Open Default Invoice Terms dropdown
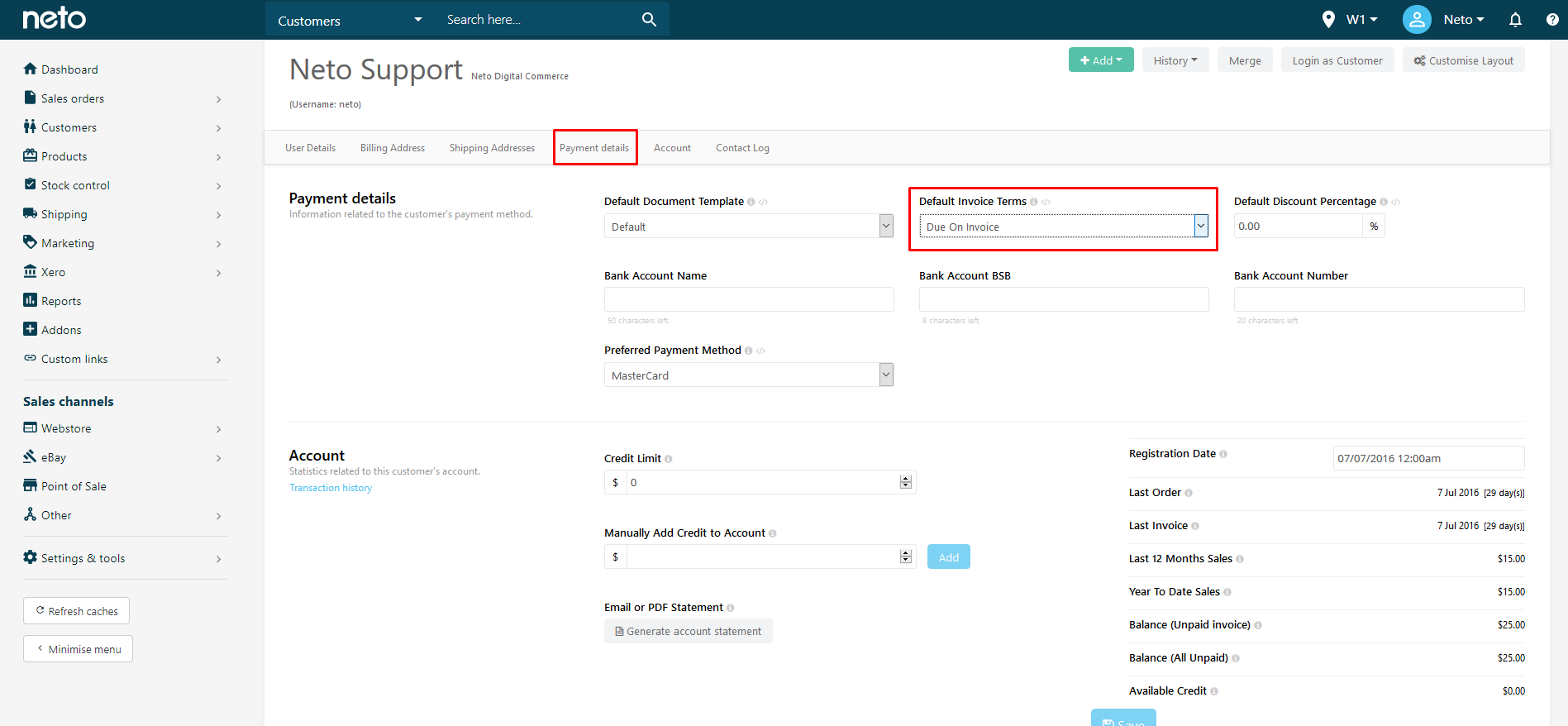 click(1064, 226)
